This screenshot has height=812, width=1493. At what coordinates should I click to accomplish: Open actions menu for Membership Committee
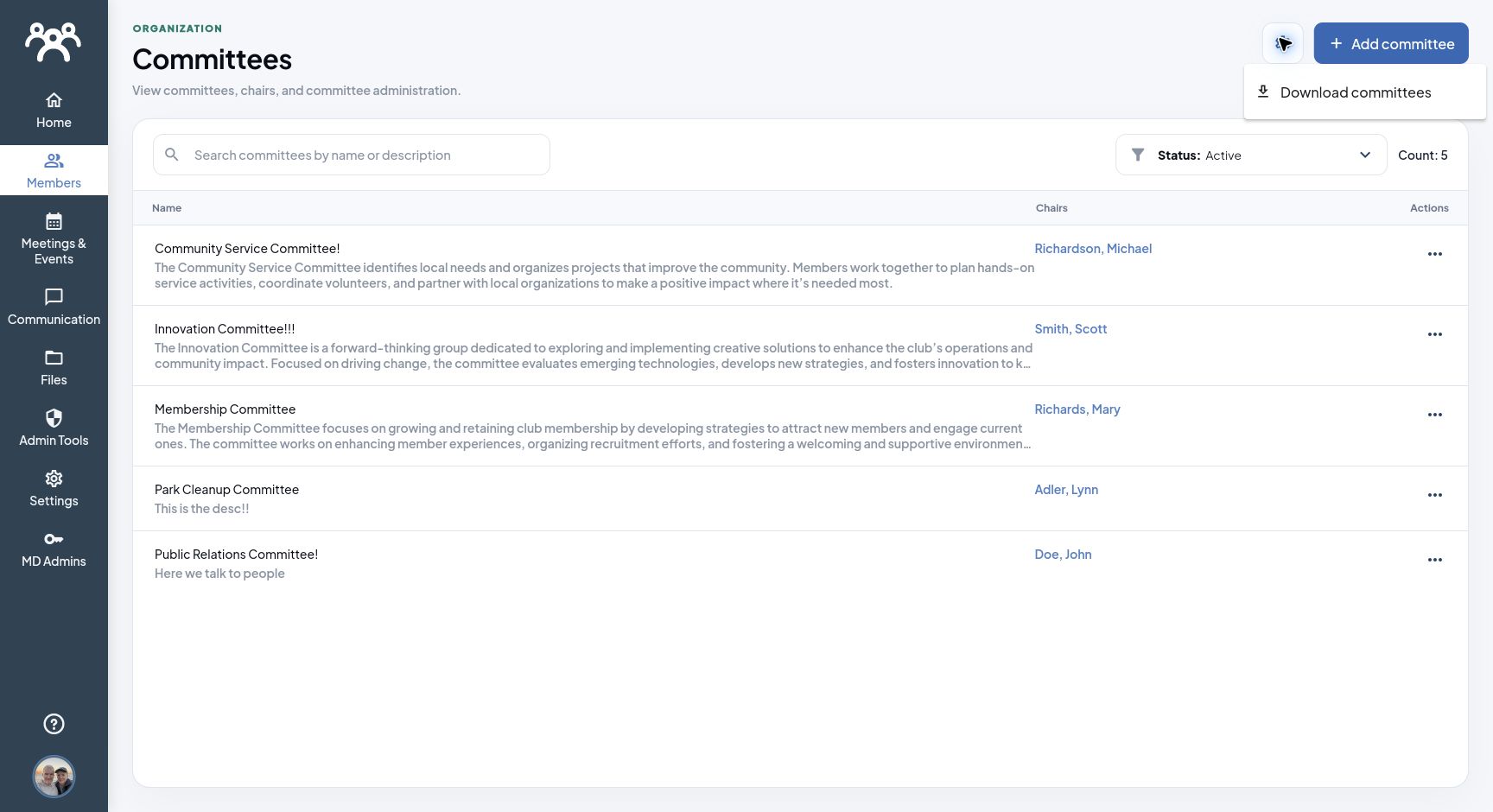(1435, 415)
